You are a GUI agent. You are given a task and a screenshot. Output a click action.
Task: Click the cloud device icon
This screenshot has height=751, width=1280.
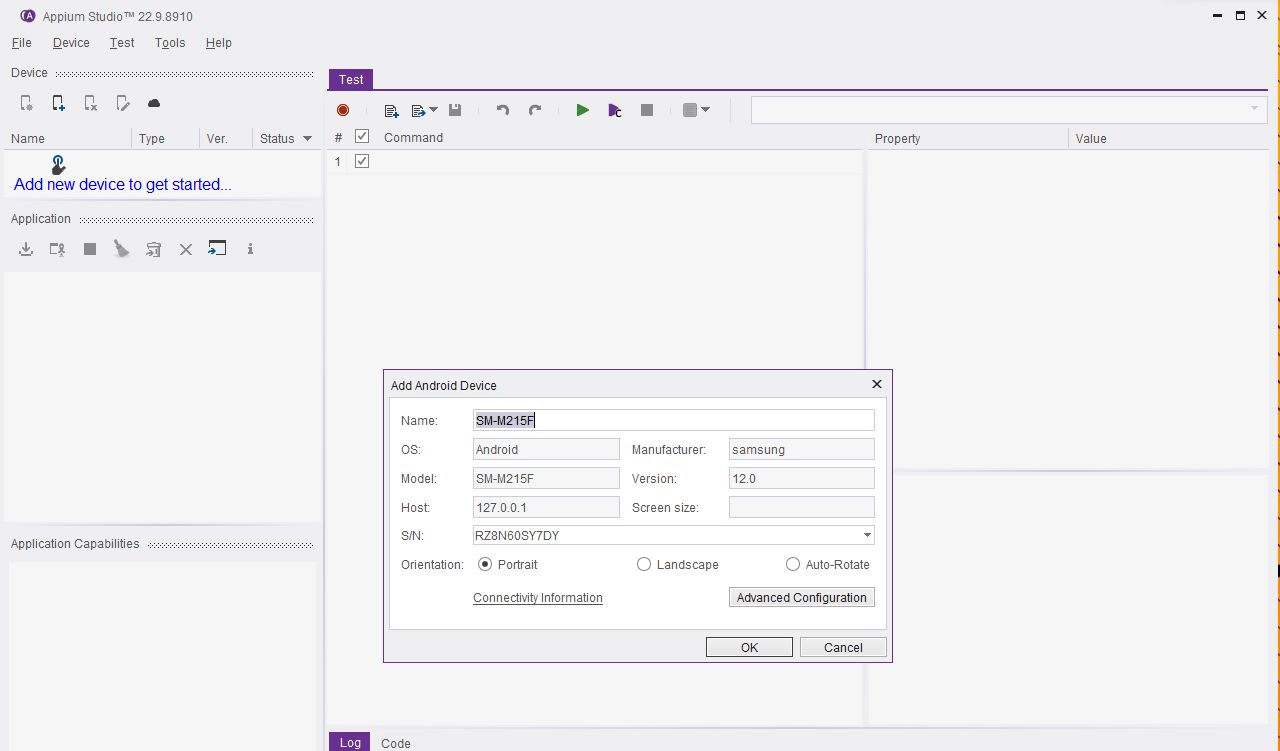(x=154, y=103)
